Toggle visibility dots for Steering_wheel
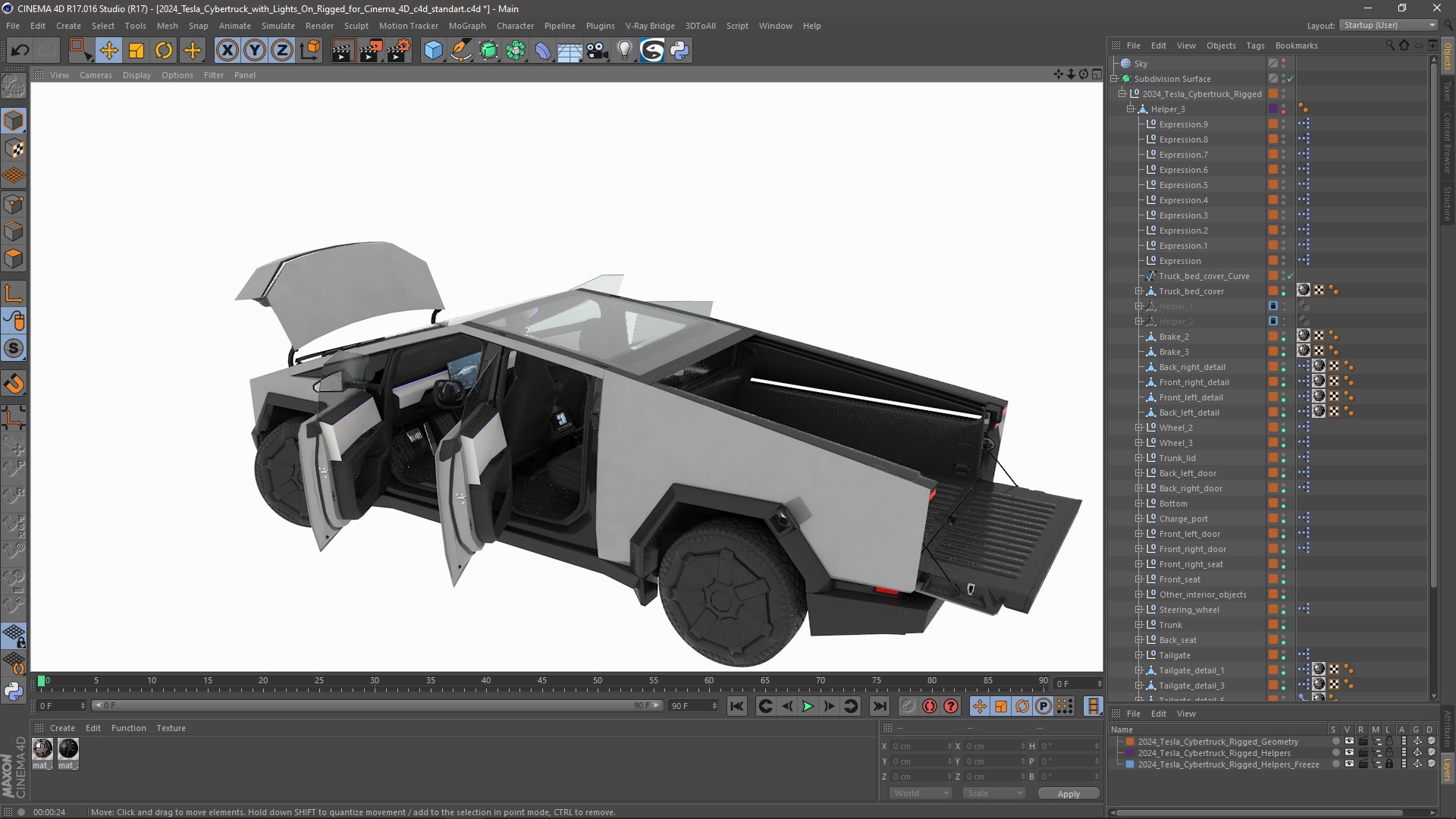Screen dimensions: 1456x819 coord(1284,610)
